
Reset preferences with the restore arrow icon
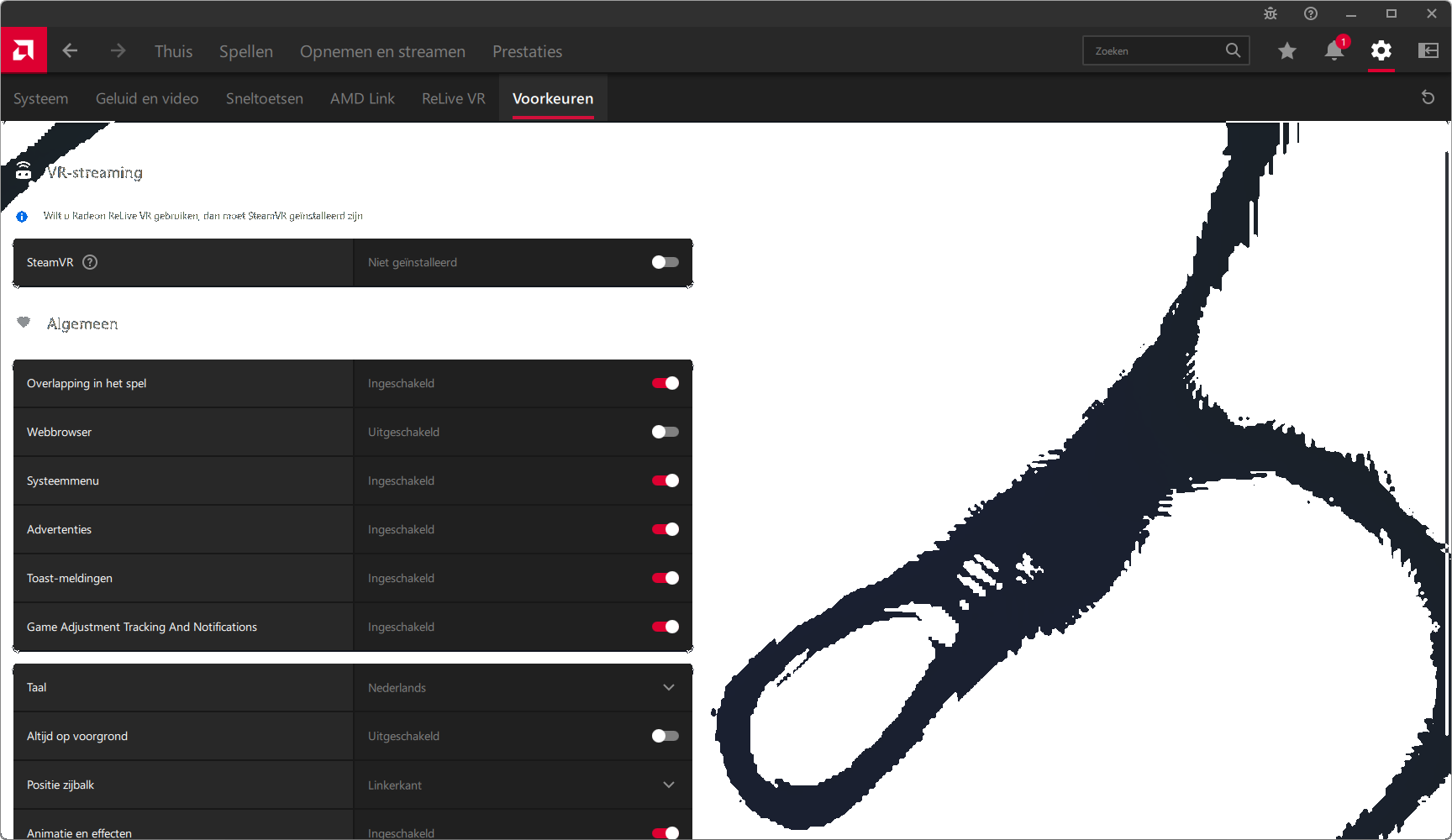tap(1427, 97)
